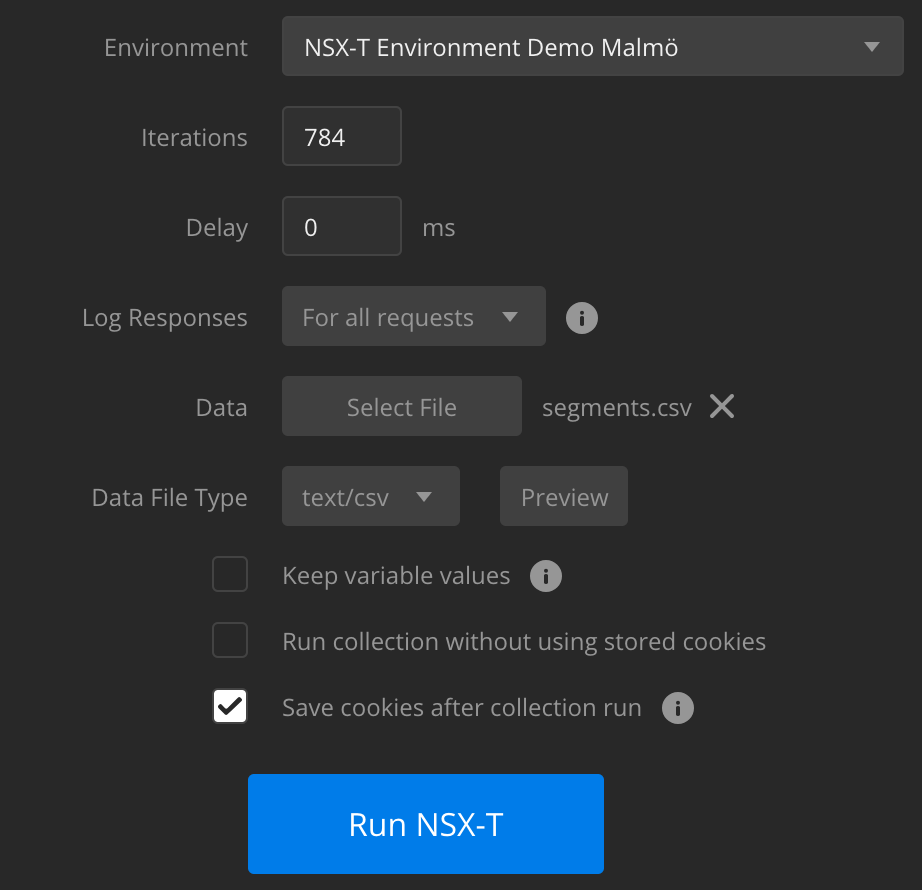Open the NSX-T Environment Demo Malmö dropdown

592,46
